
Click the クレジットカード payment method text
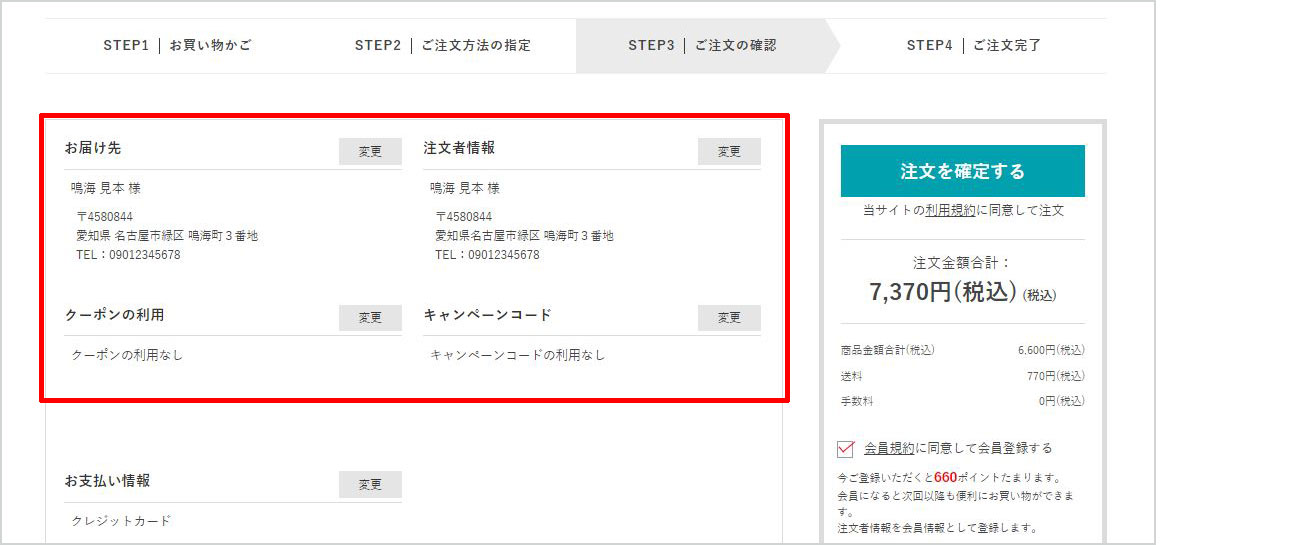pyautogui.click(x=121, y=521)
